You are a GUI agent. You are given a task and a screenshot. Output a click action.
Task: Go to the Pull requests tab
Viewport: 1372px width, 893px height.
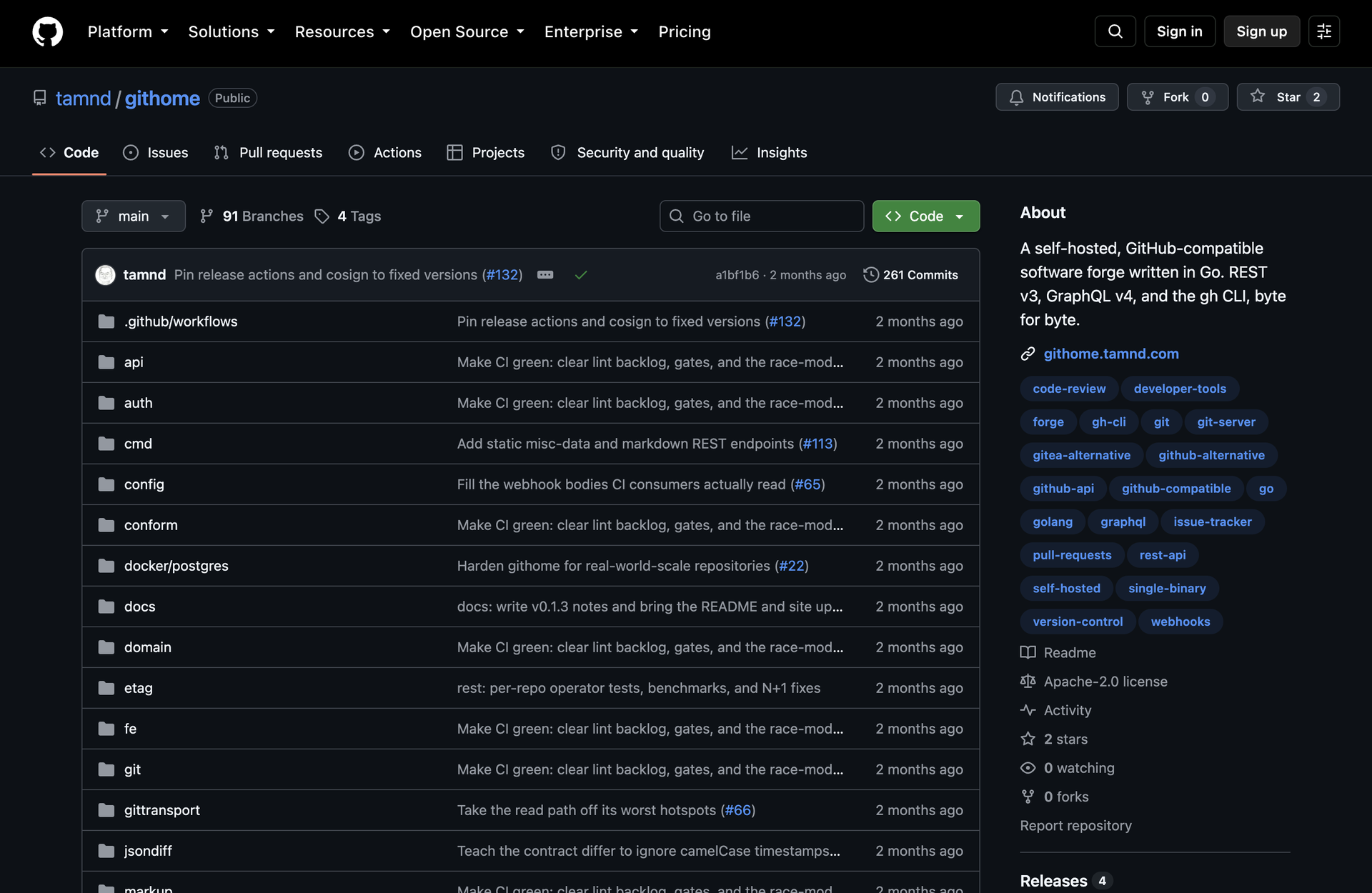(x=268, y=153)
